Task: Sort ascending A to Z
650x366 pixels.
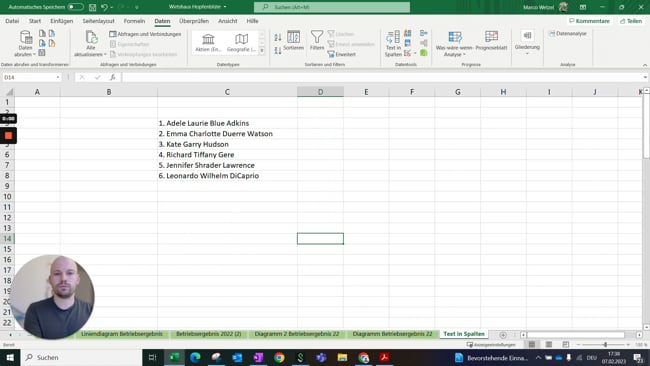Action: click(278, 38)
